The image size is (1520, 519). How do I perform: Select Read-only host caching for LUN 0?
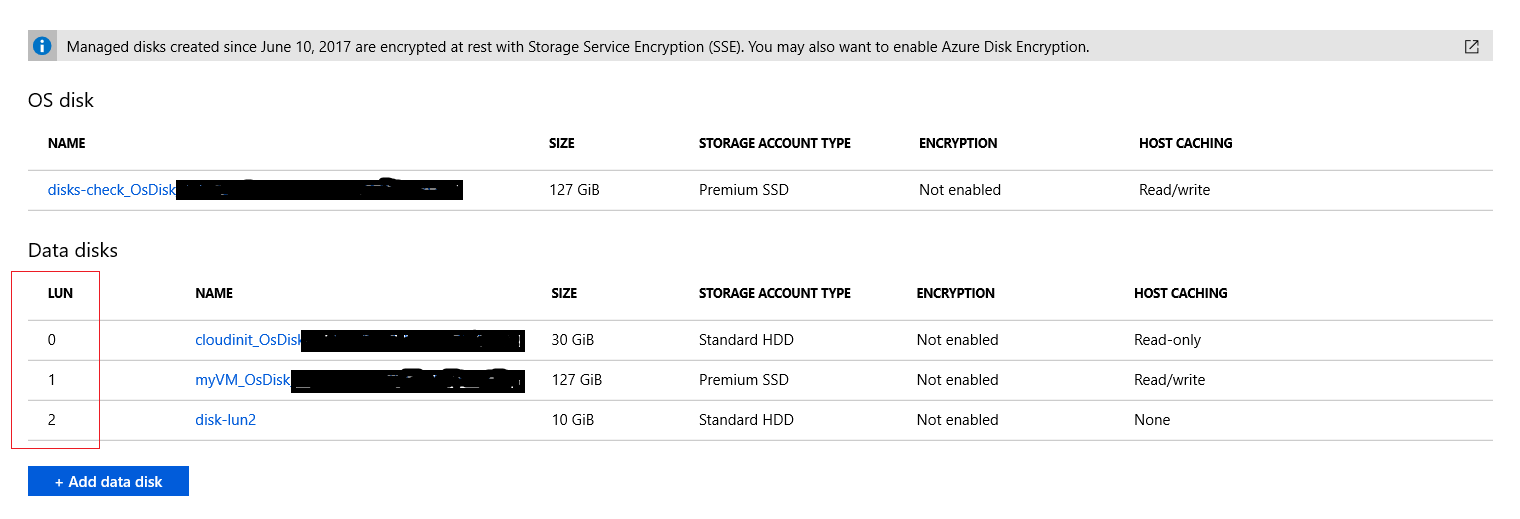1167,340
